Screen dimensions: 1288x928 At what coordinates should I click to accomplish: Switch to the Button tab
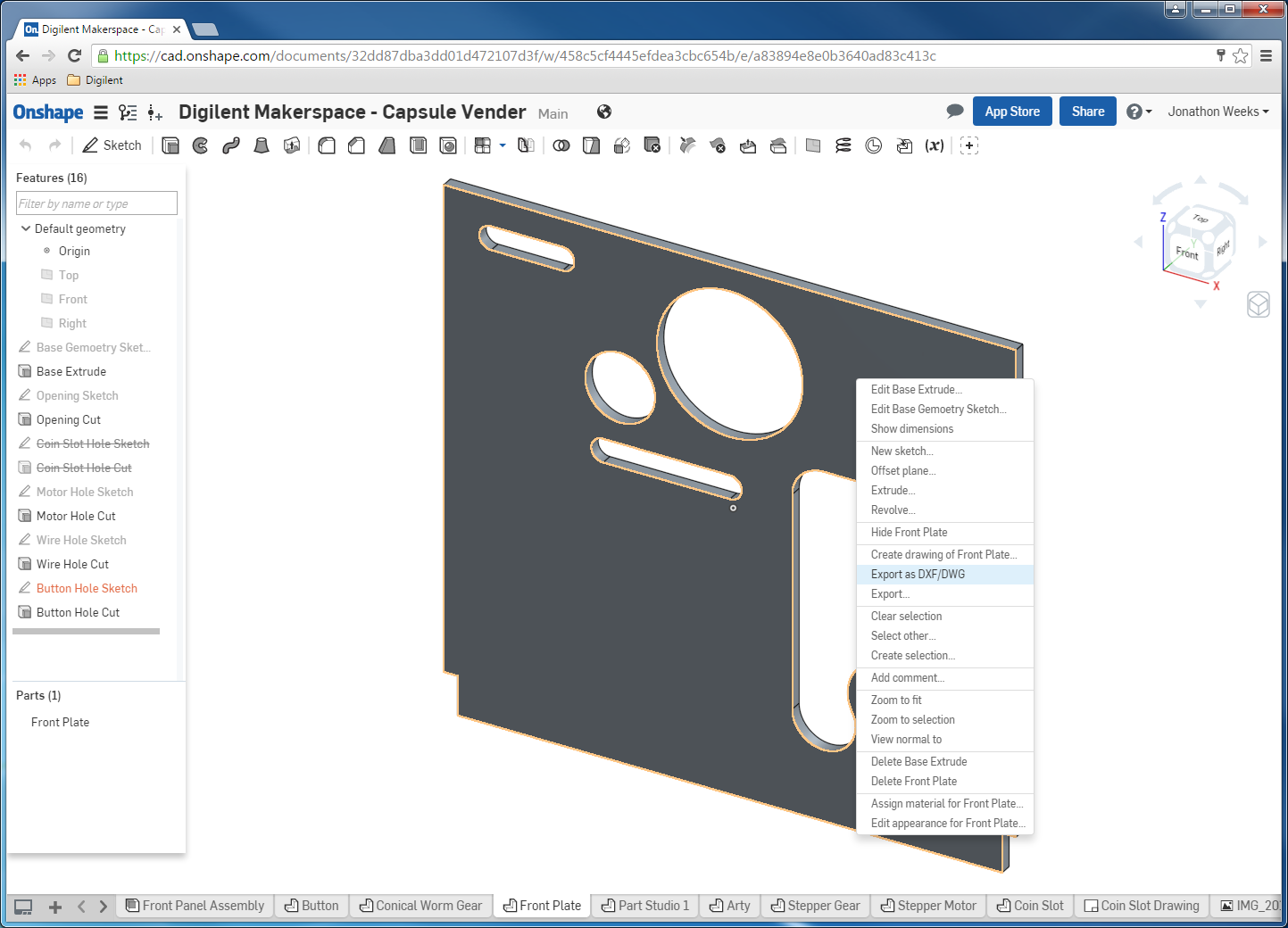pyautogui.click(x=312, y=906)
